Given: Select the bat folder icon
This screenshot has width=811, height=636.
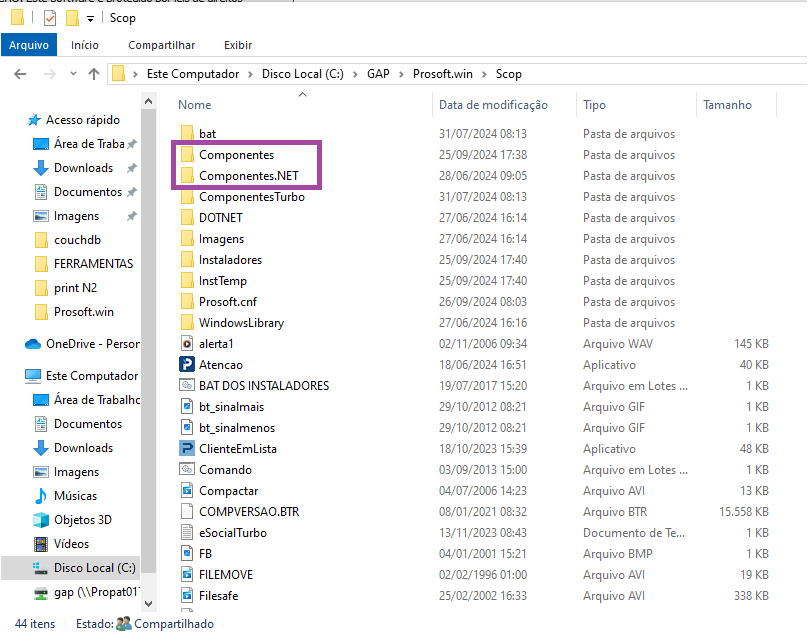Looking at the screenshot, I should (x=187, y=133).
